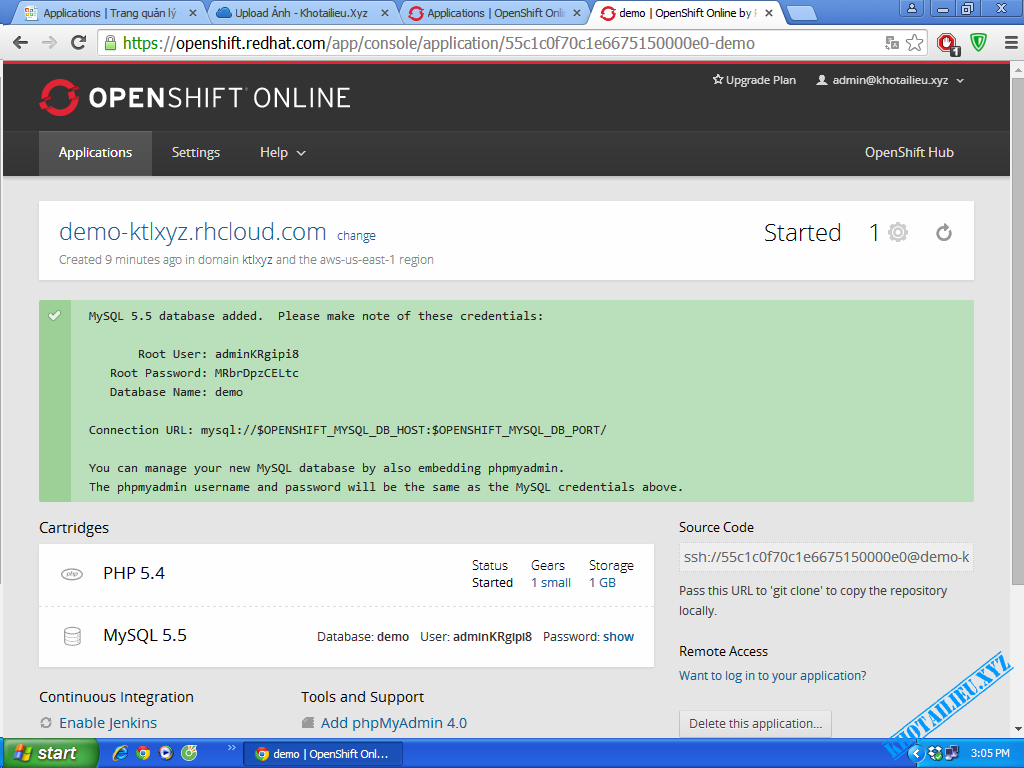Viewport: 1024px width, 768px height.
Task: Open the Settings navigation tab
Action: coord(196,153)
